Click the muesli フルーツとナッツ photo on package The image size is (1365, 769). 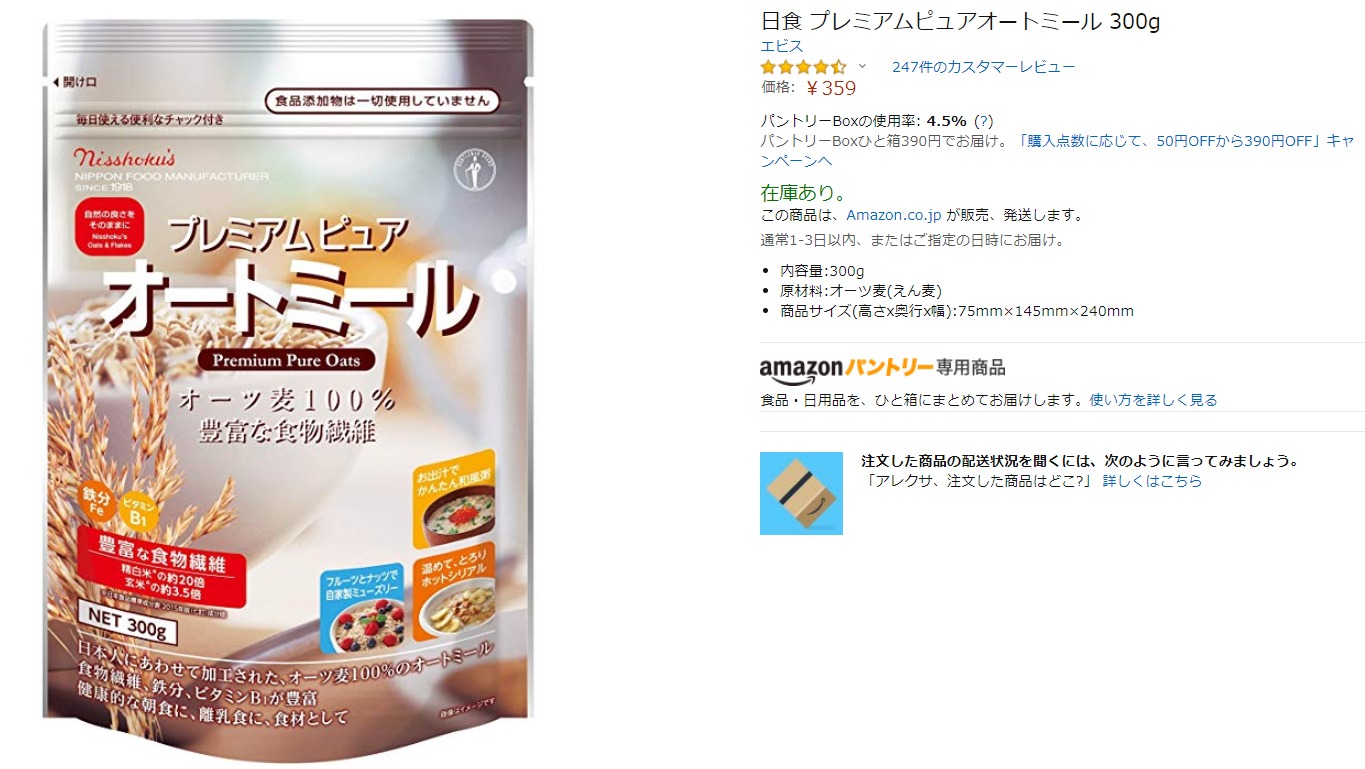point(362,608)
